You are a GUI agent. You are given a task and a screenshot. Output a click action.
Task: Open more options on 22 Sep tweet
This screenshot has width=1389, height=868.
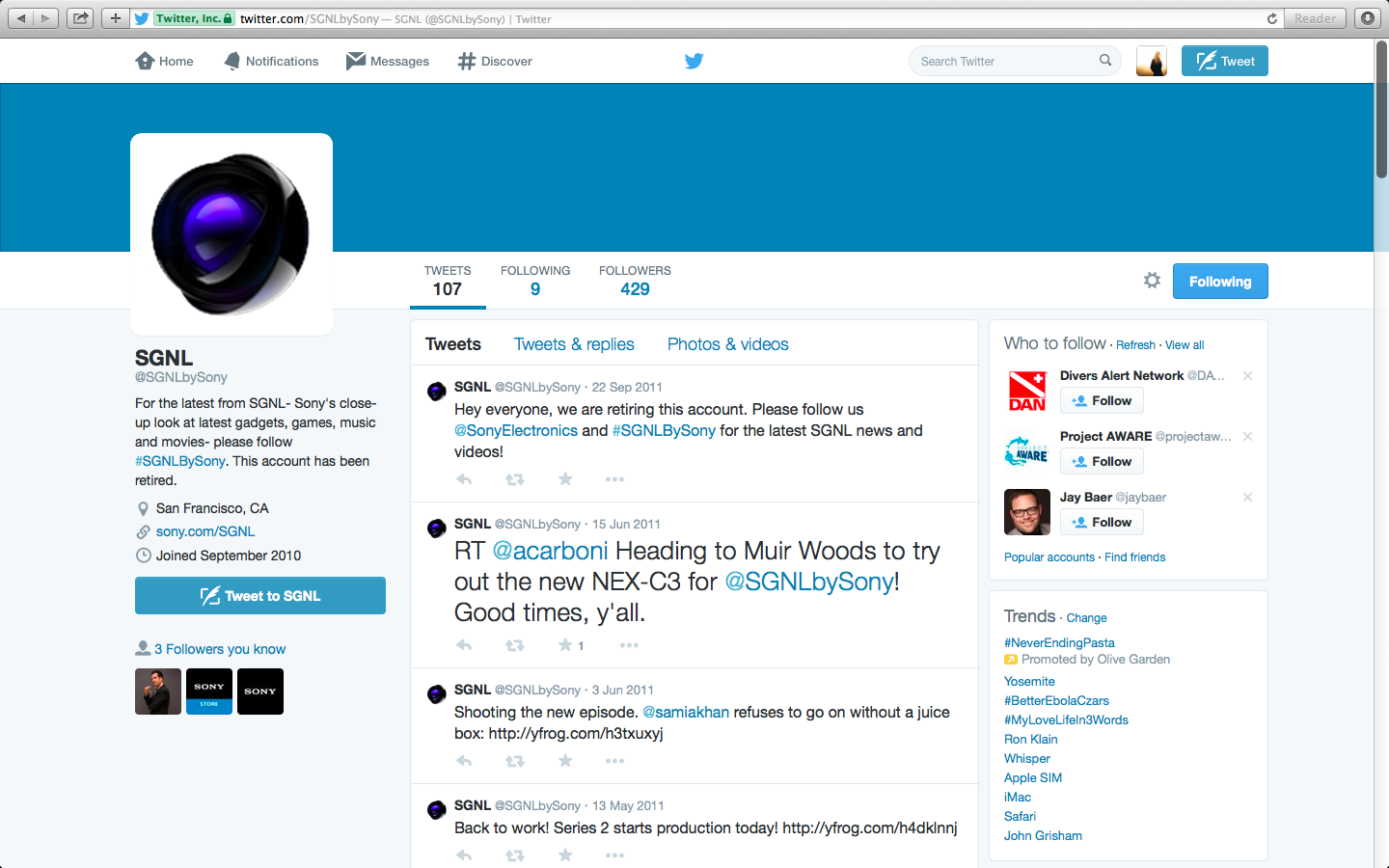tap(614, 479)
